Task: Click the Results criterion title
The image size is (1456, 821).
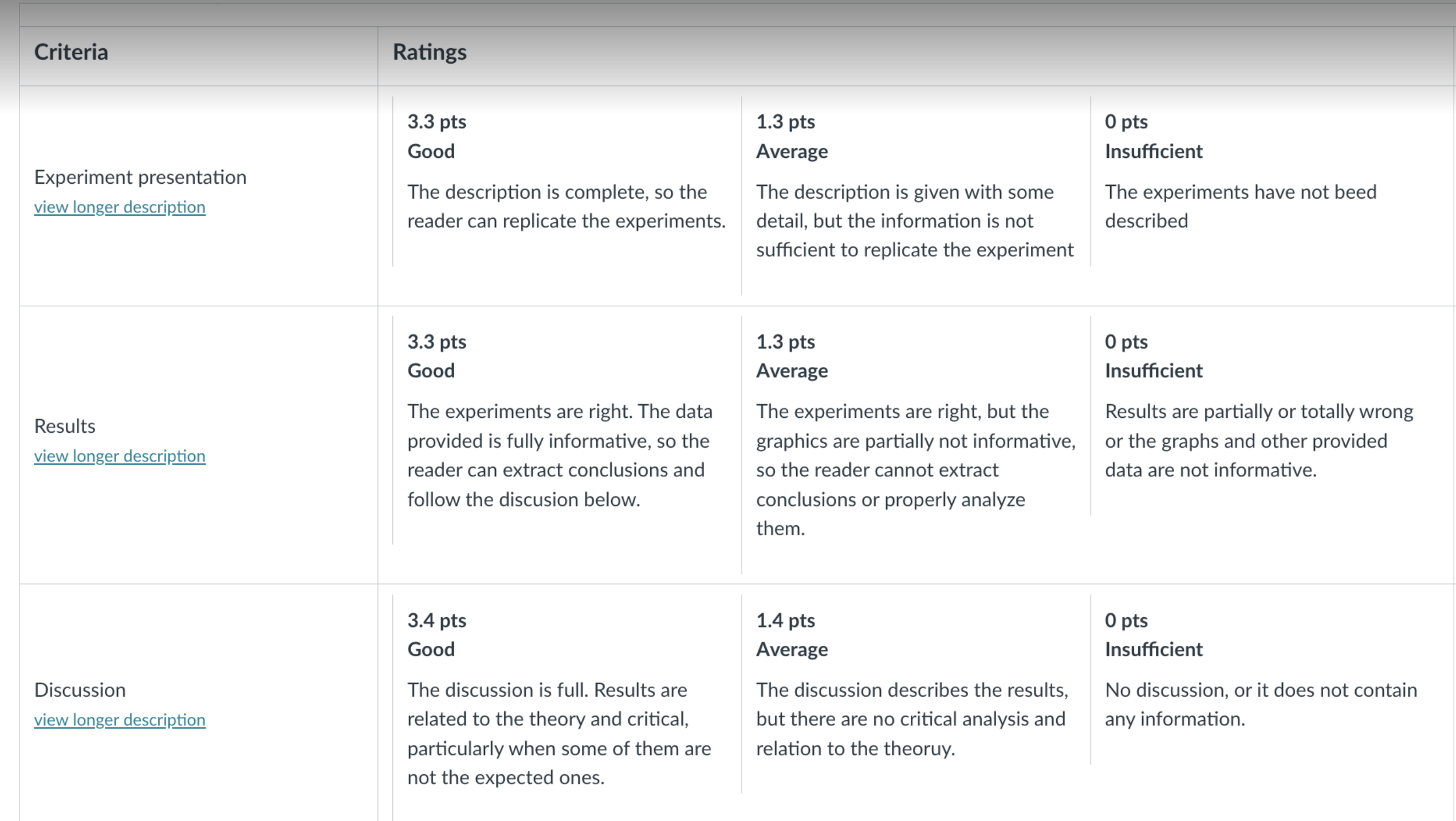Action: pyautogui.click(x=65, y=426)
